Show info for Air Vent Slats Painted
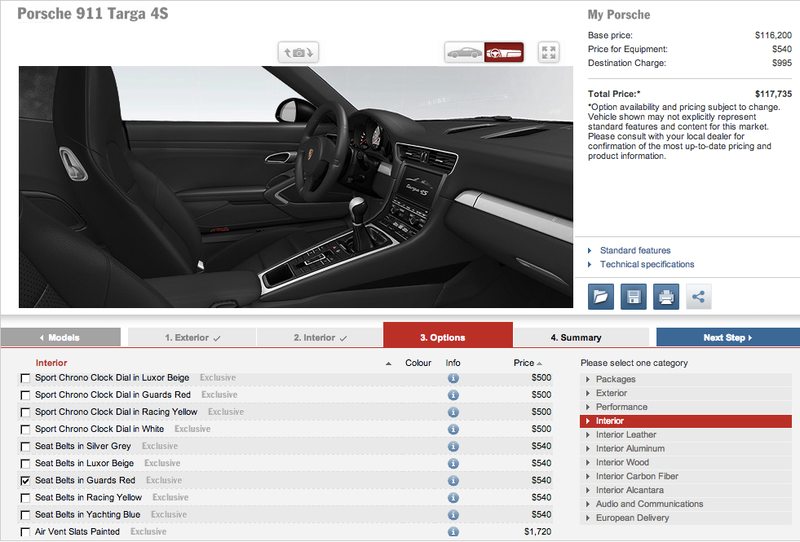 point(453,532)
